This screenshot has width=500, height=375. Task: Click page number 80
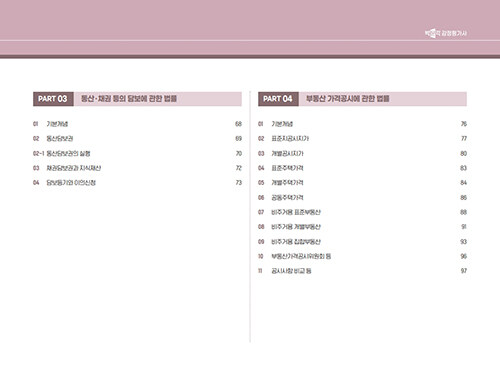(463, 154)
